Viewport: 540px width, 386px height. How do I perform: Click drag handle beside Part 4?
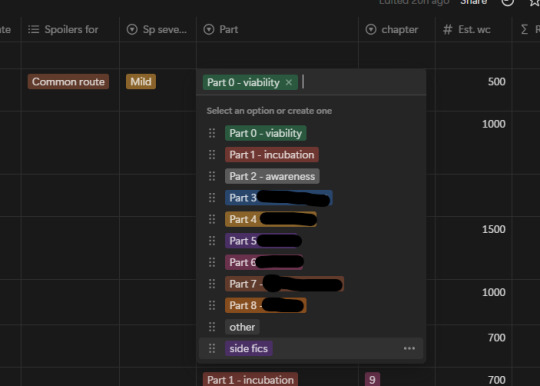click(x=212, y=219)
